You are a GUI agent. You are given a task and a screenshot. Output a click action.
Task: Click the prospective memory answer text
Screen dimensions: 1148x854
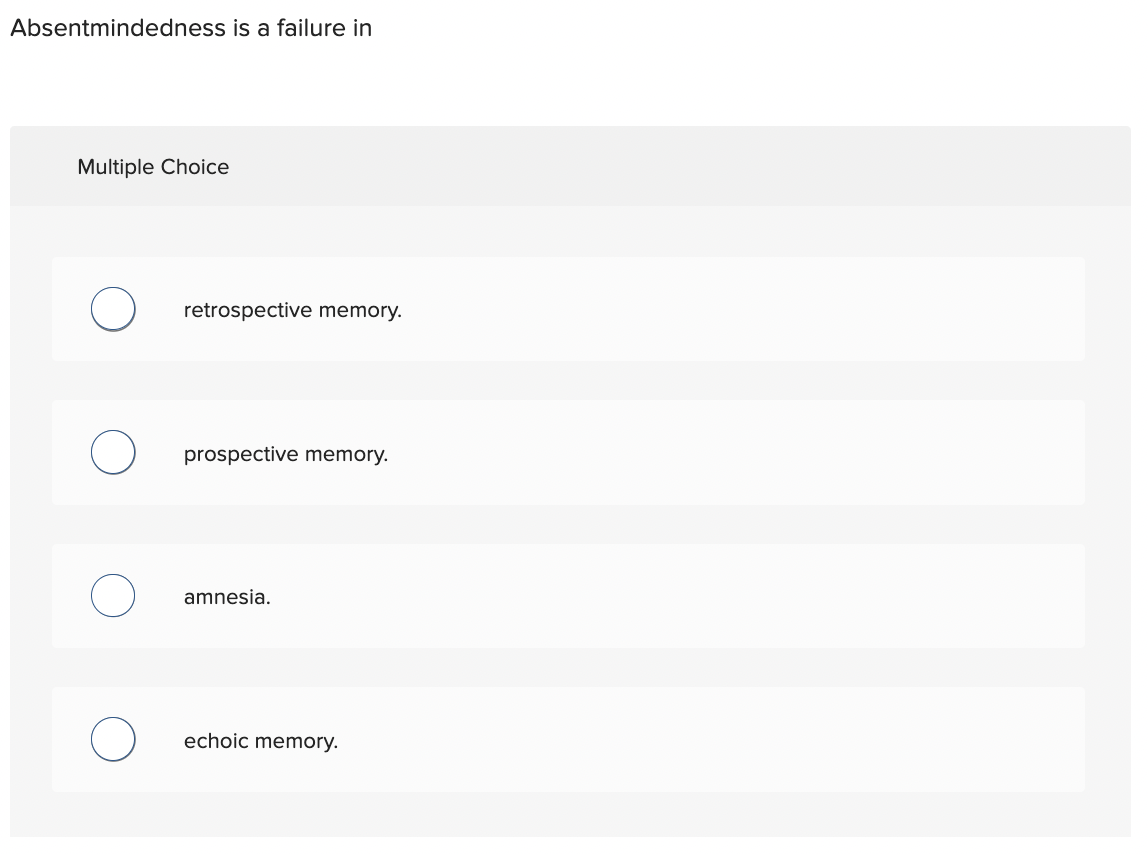click(x=285, y=453)
